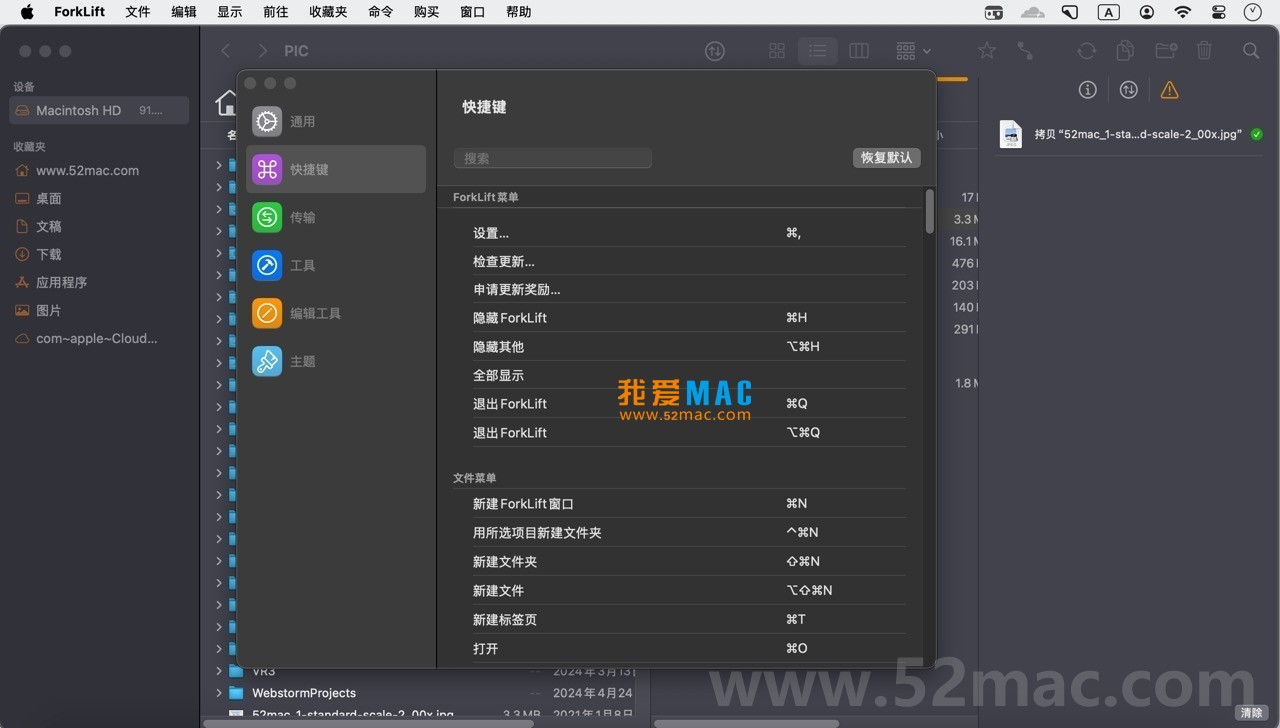1280x728 pixels.
Task: Open the 编辑 menu
Action: (x=184, y=12)
